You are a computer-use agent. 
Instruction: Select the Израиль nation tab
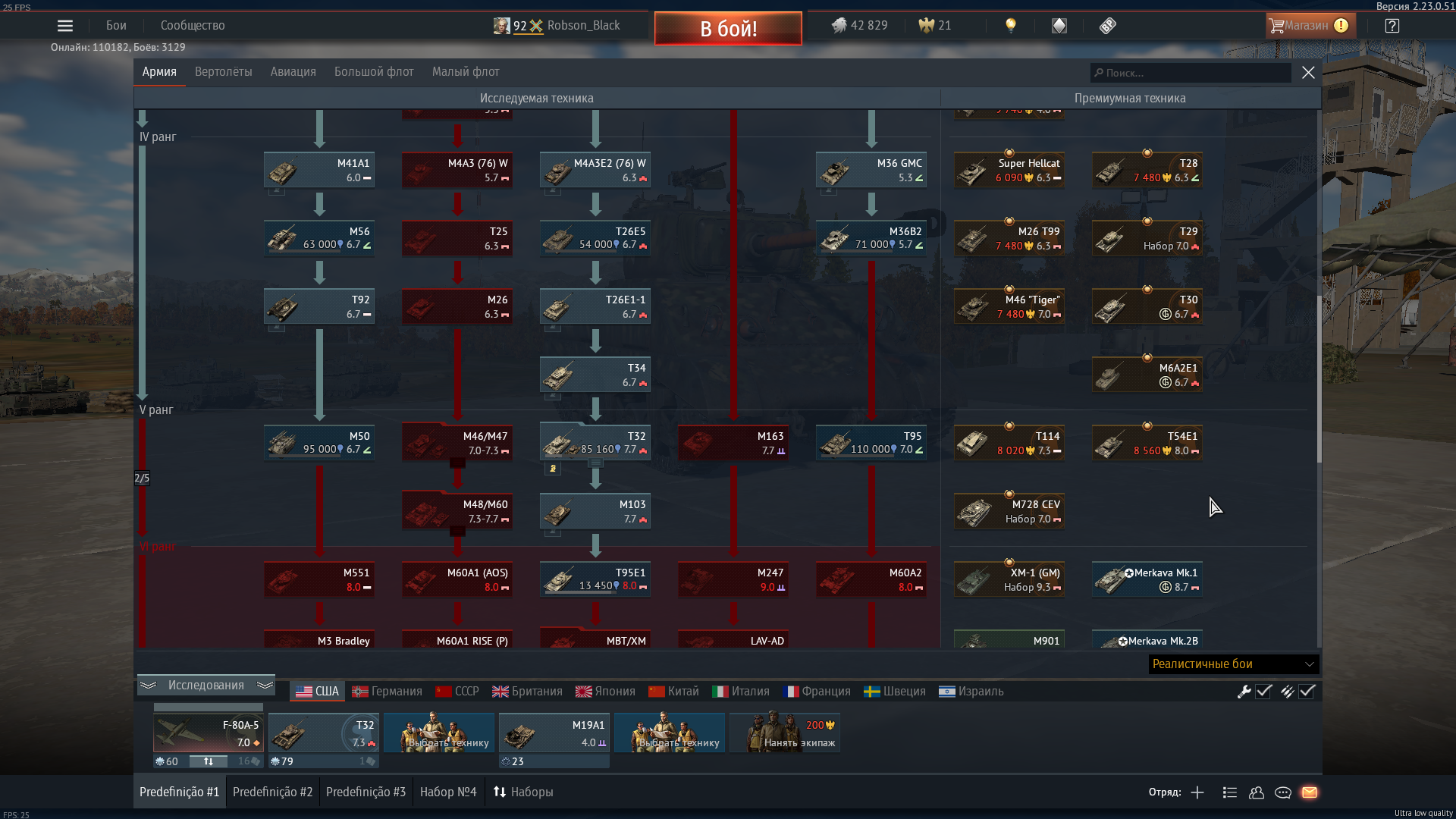(971, 692)
